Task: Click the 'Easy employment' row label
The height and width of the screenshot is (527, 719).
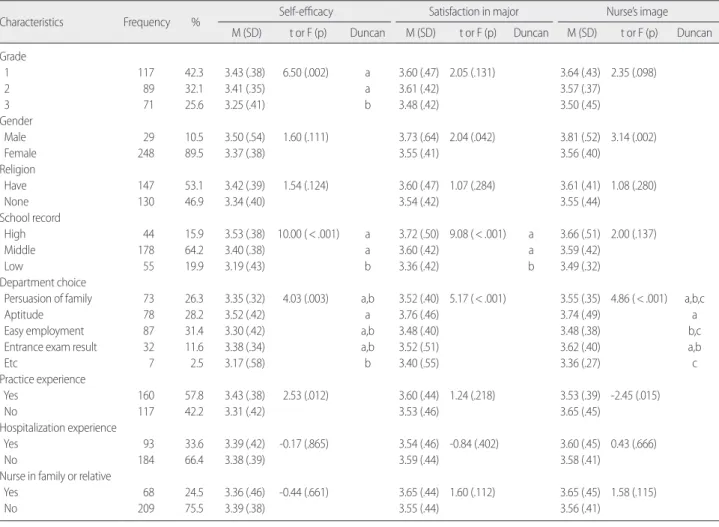Action: click(44, 331)
